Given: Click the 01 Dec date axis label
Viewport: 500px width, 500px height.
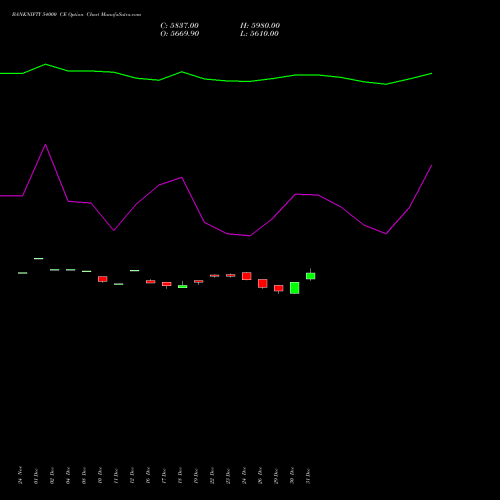Looking at the screenshot, I should click(x=37, y=476).
